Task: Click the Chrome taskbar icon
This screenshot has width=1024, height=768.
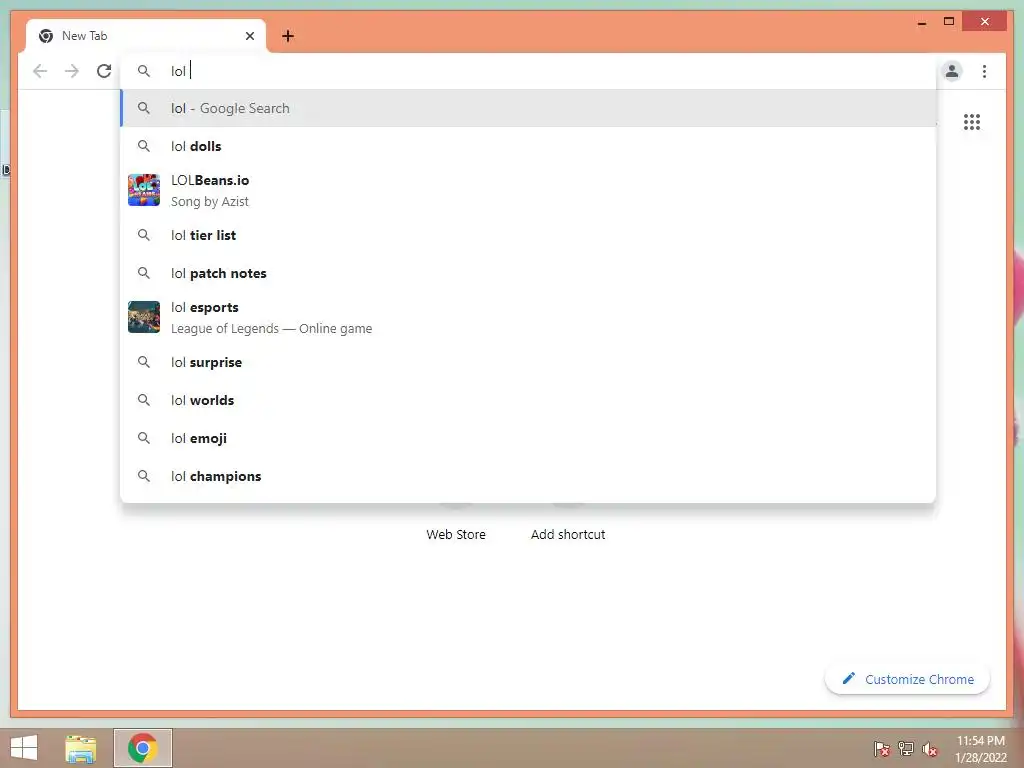Action: [142, 748]
